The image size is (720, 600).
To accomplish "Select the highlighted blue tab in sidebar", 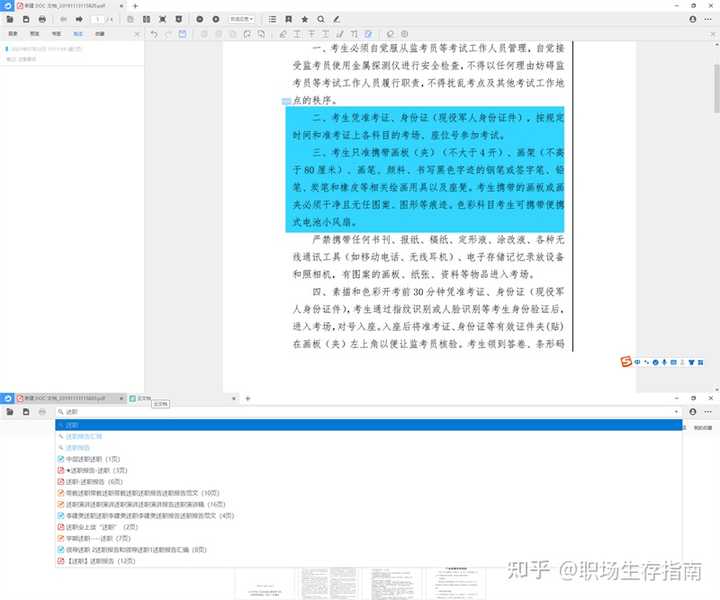I will pyautogui.click(x=78, y=34).
